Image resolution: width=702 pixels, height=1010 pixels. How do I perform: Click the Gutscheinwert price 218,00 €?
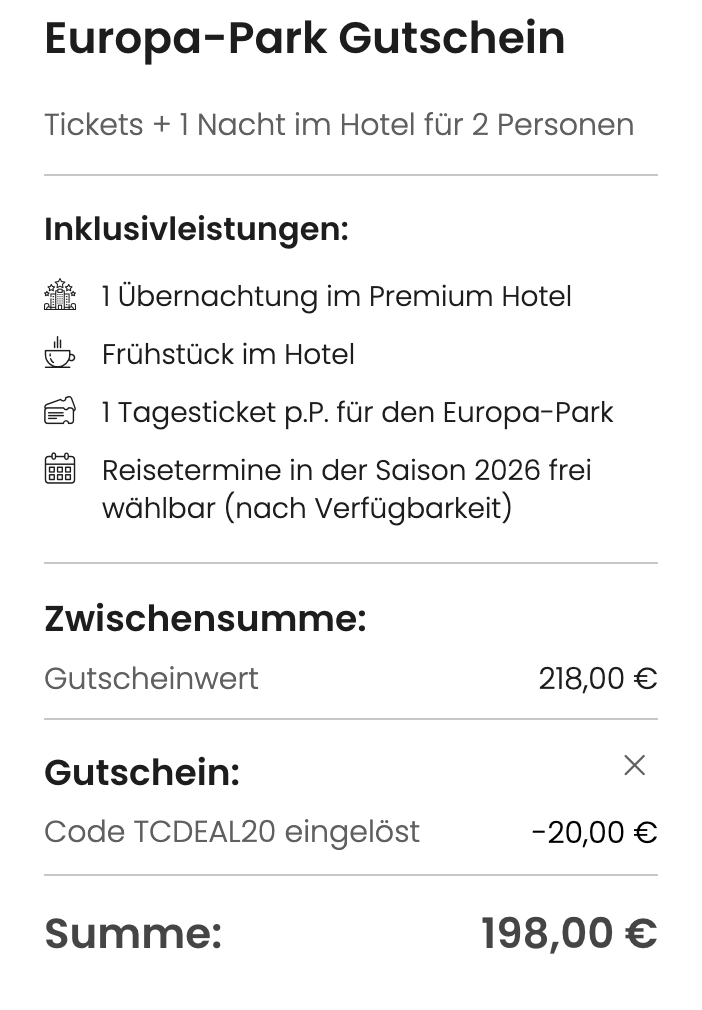(598, 678)
